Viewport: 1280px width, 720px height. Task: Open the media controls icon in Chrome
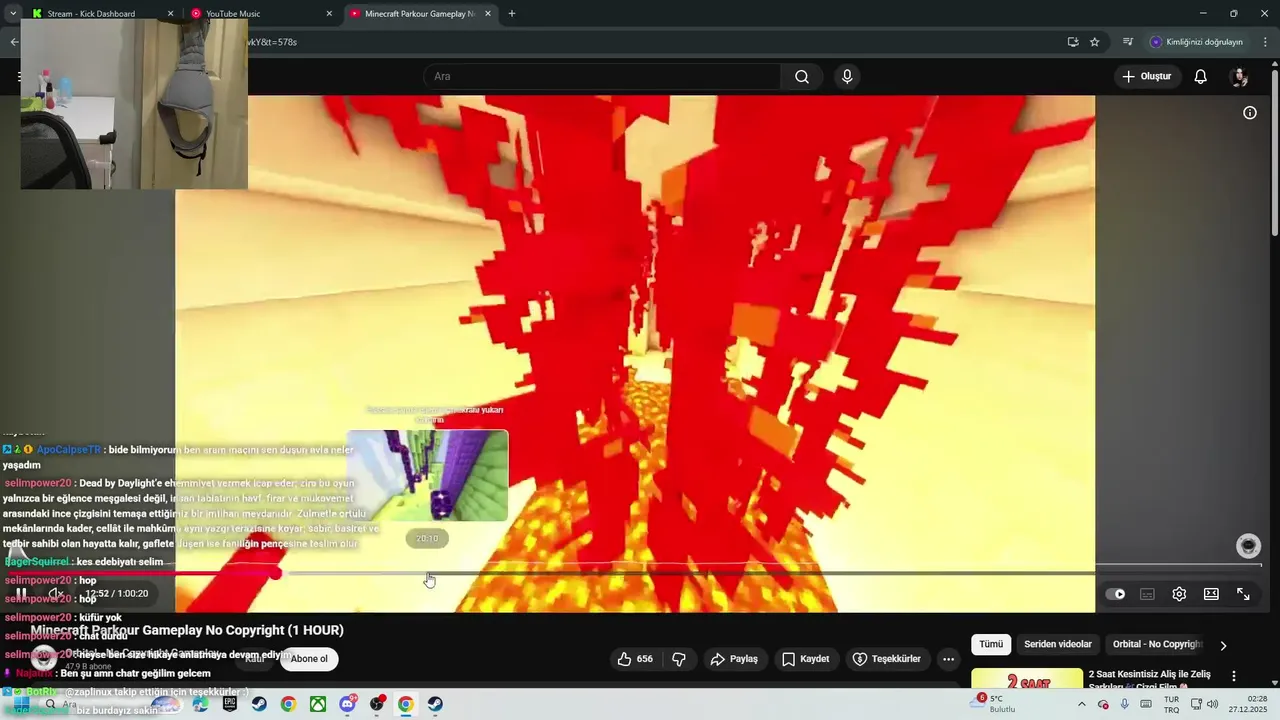pos(1128,42)
